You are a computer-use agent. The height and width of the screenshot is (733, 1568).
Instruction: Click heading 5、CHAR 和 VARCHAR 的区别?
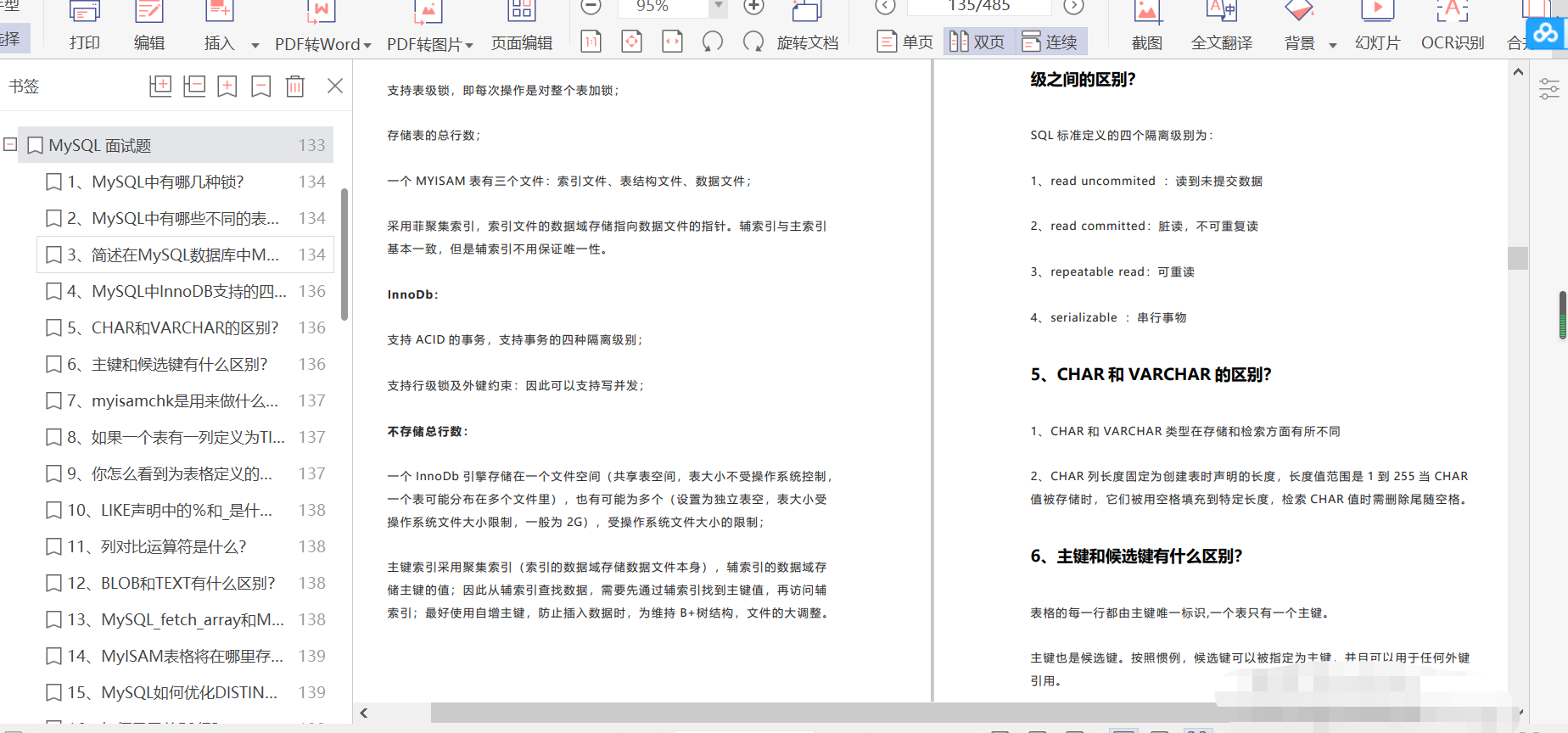coord(1151,374)
